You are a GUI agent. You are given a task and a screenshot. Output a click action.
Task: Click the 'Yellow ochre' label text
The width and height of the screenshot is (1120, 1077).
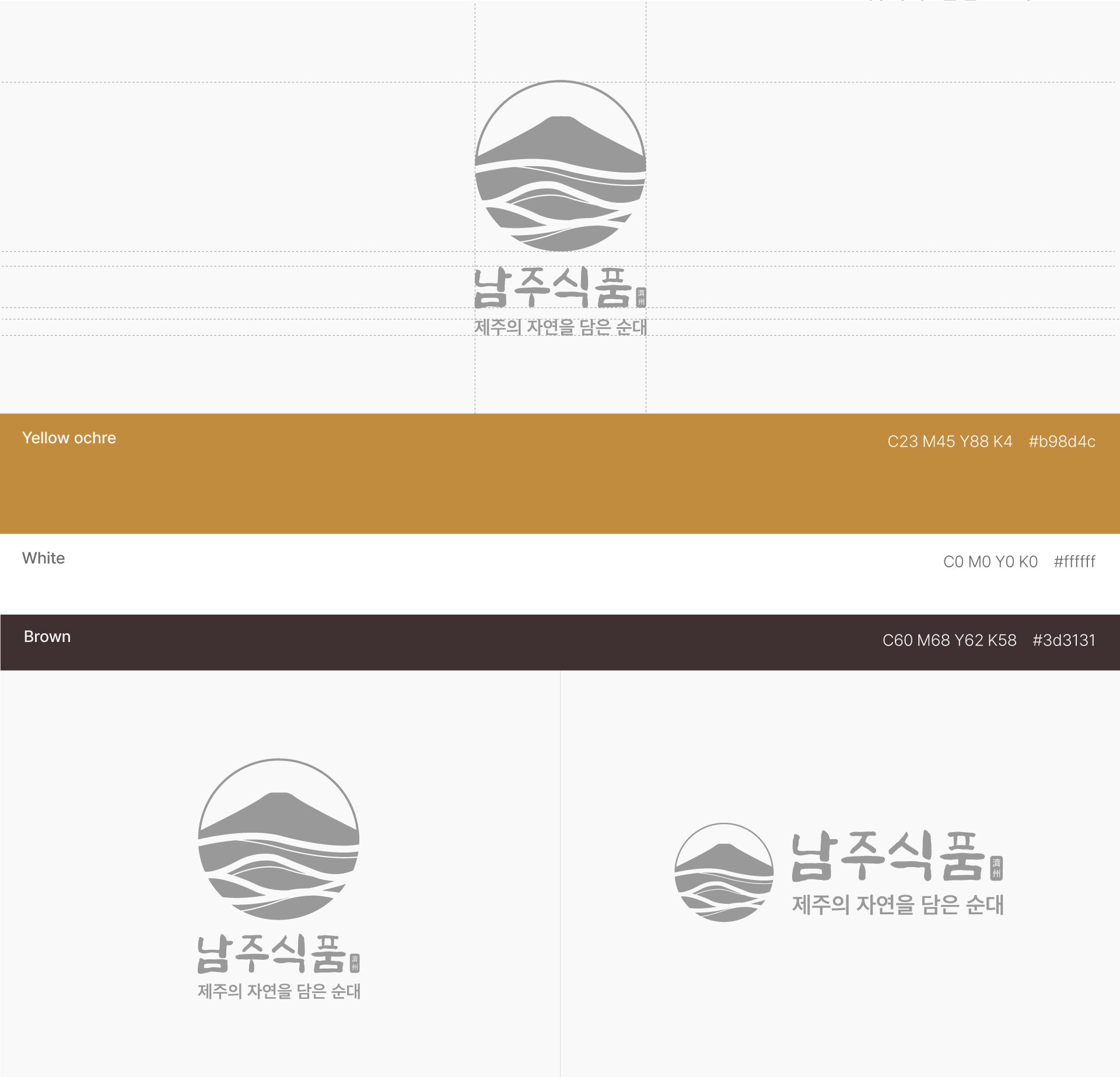point(69,438)
